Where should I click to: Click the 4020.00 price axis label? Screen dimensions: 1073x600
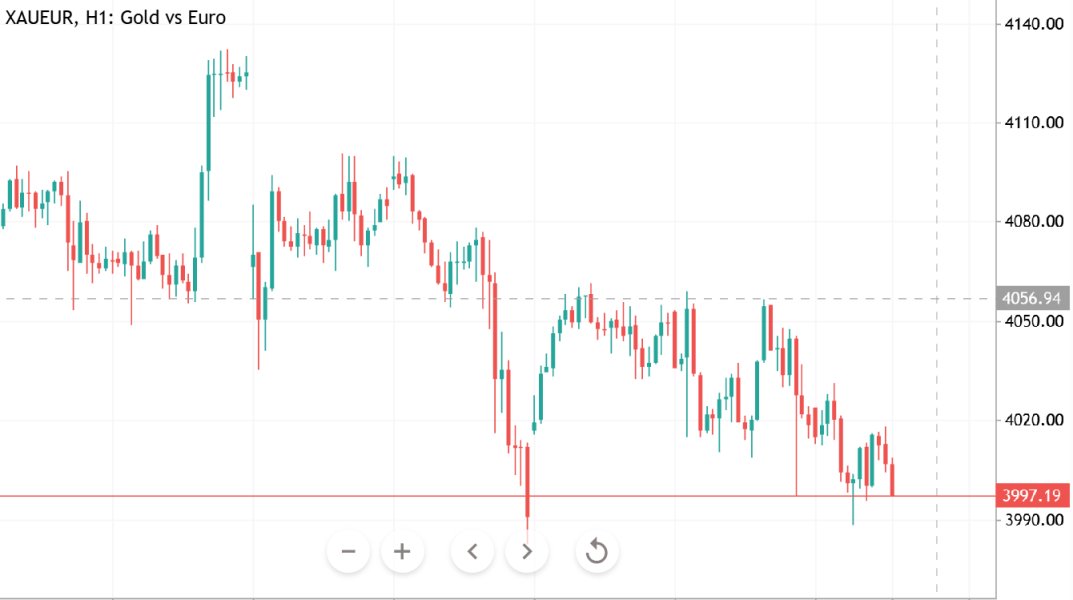(1033, 420)
